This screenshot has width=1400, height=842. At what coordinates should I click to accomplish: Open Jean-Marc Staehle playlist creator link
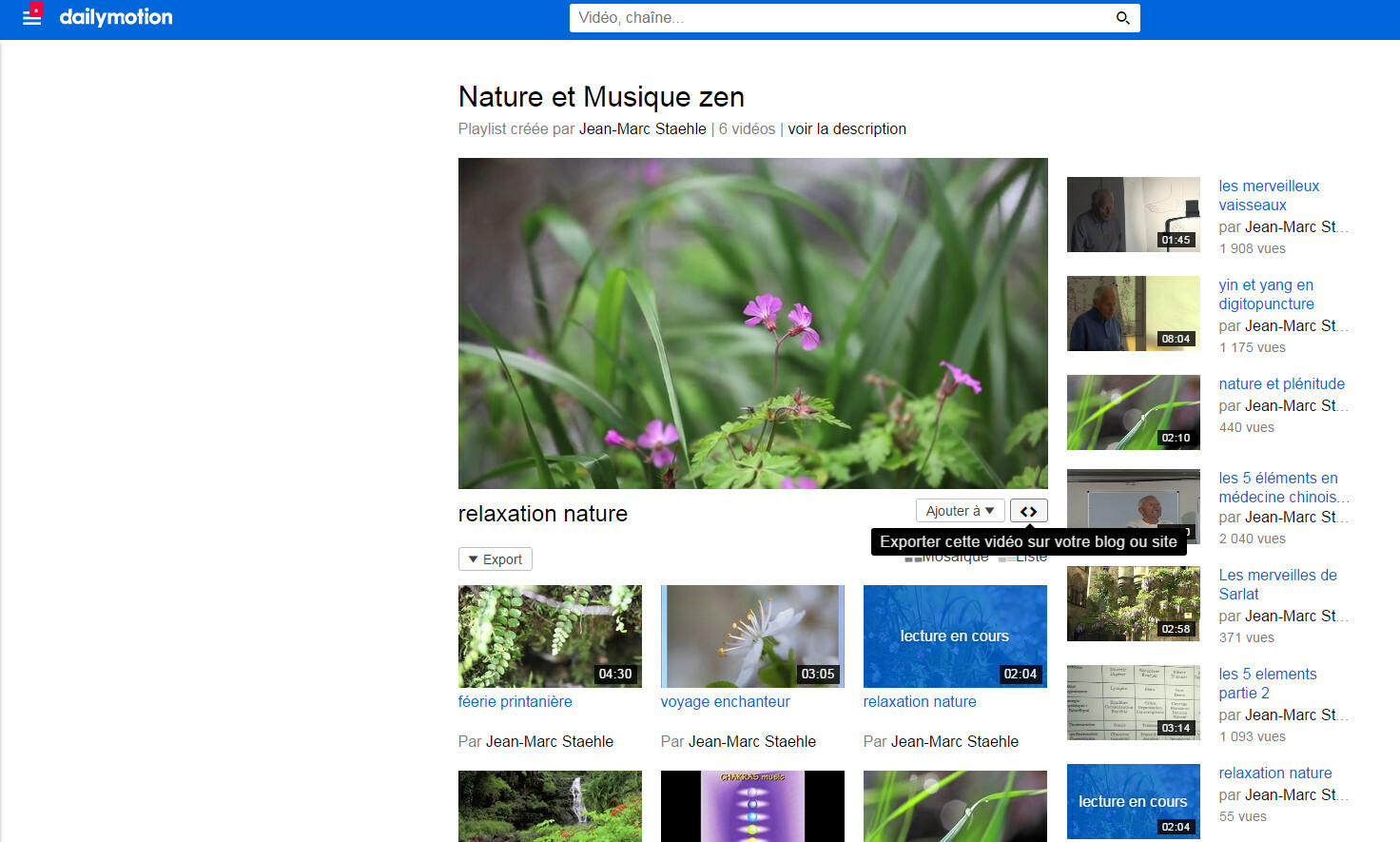642,129
